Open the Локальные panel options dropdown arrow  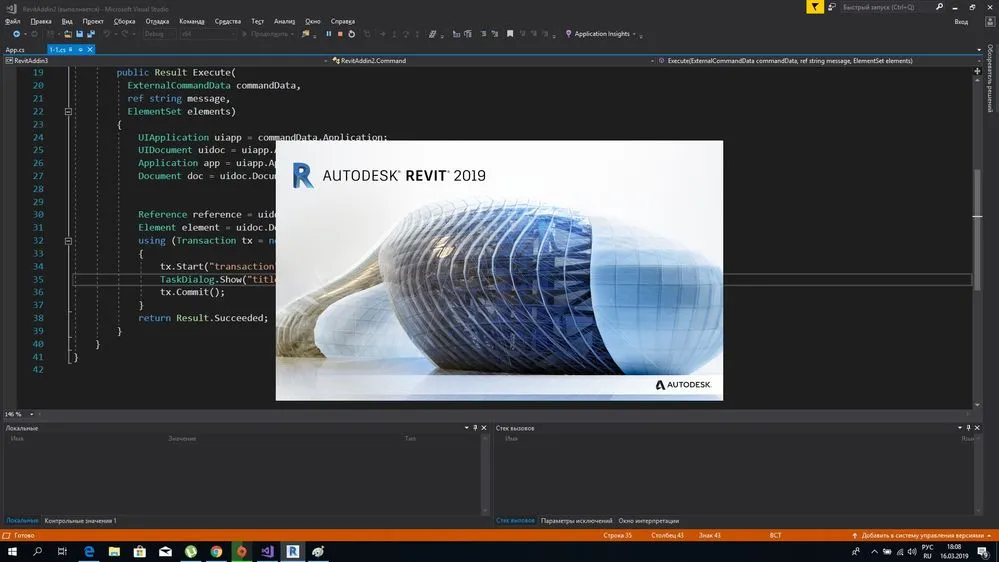pos(466,428)
